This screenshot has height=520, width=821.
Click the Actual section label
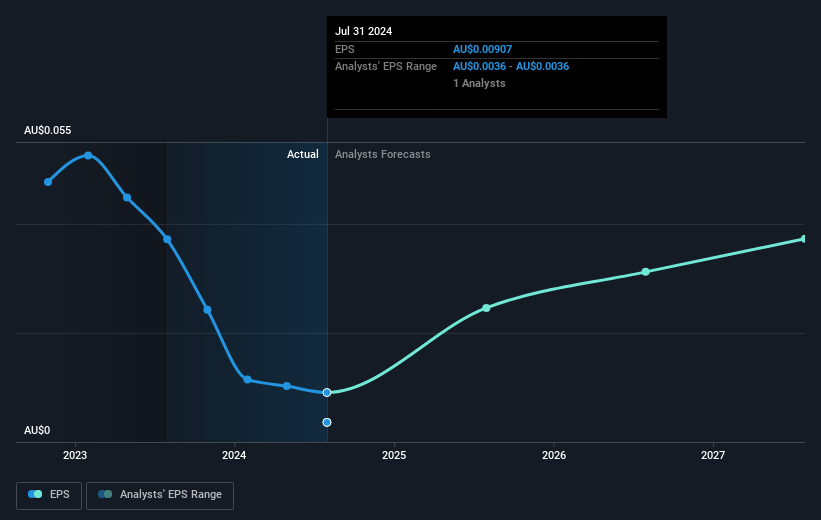click(303, 154)
